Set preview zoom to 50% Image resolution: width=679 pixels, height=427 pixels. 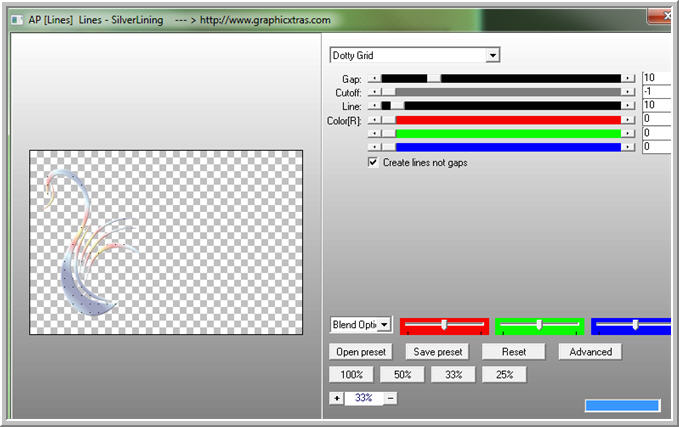[x=402, y=375]
